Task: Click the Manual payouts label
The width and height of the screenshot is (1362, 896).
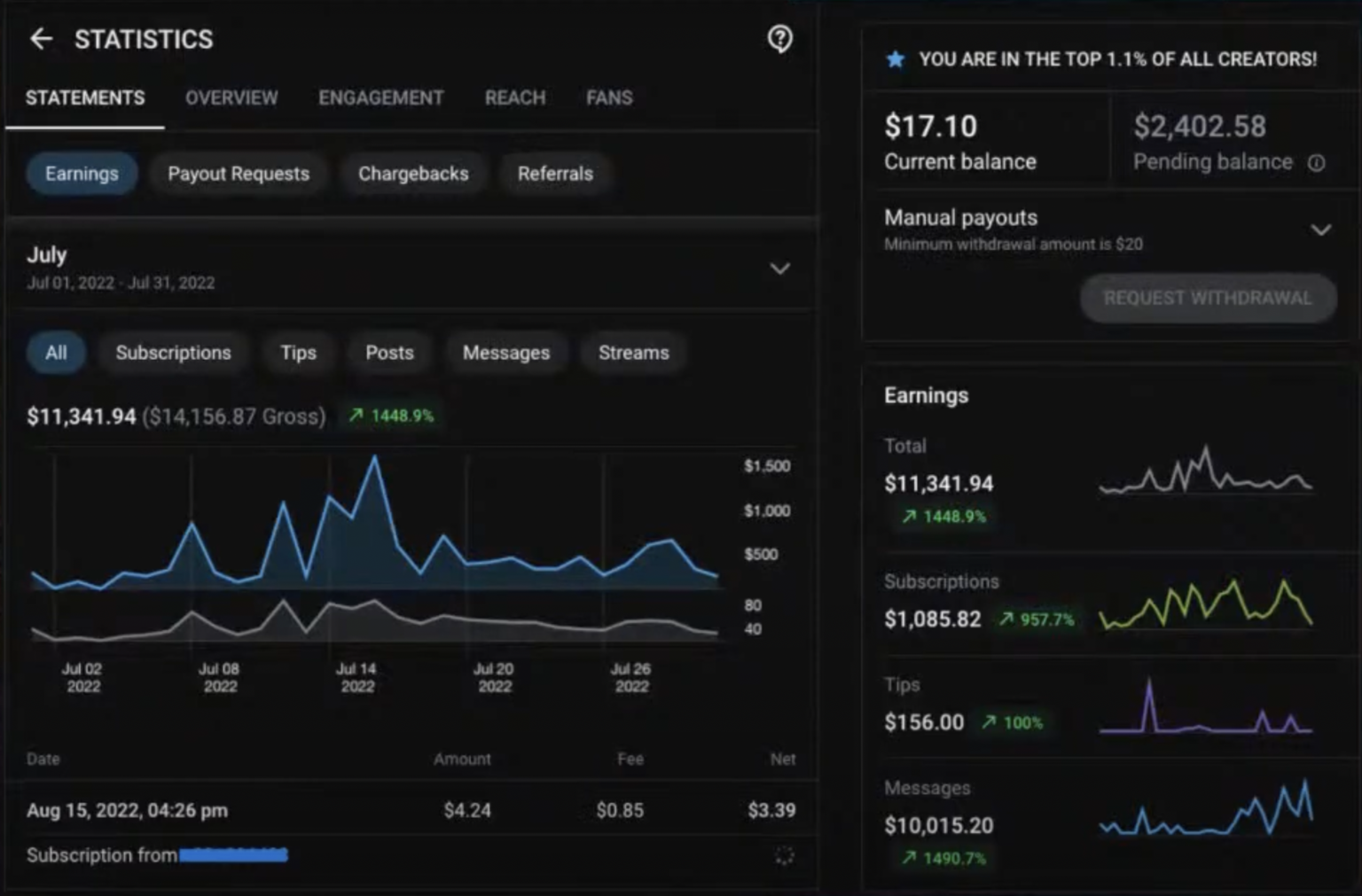Action: (960, 218)
